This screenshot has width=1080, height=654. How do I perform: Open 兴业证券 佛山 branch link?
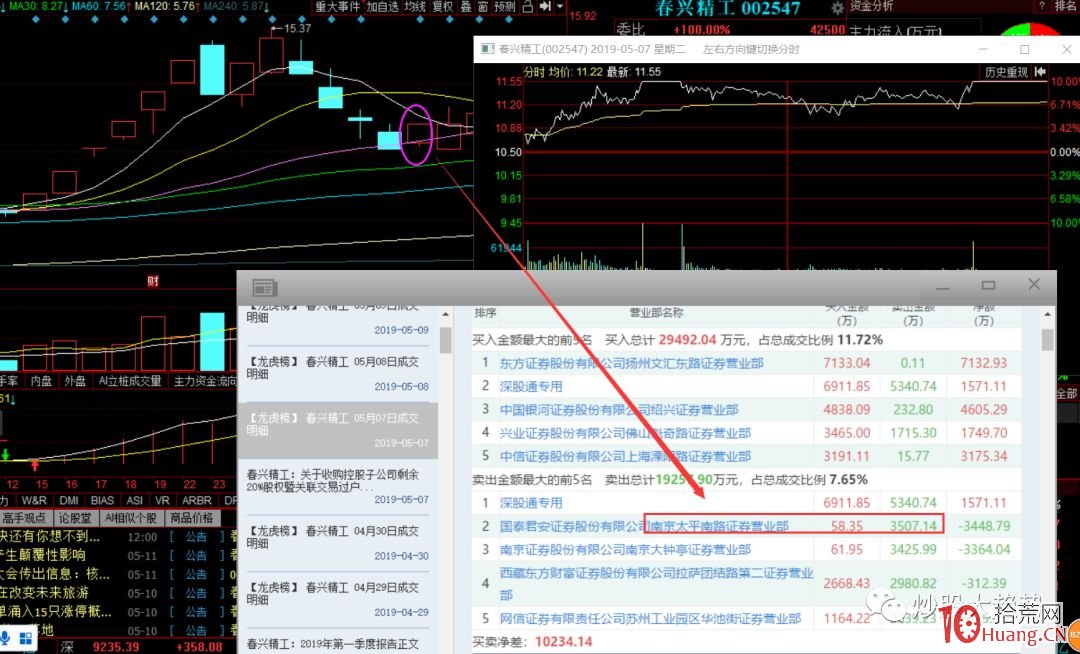[x=625, y=433]
